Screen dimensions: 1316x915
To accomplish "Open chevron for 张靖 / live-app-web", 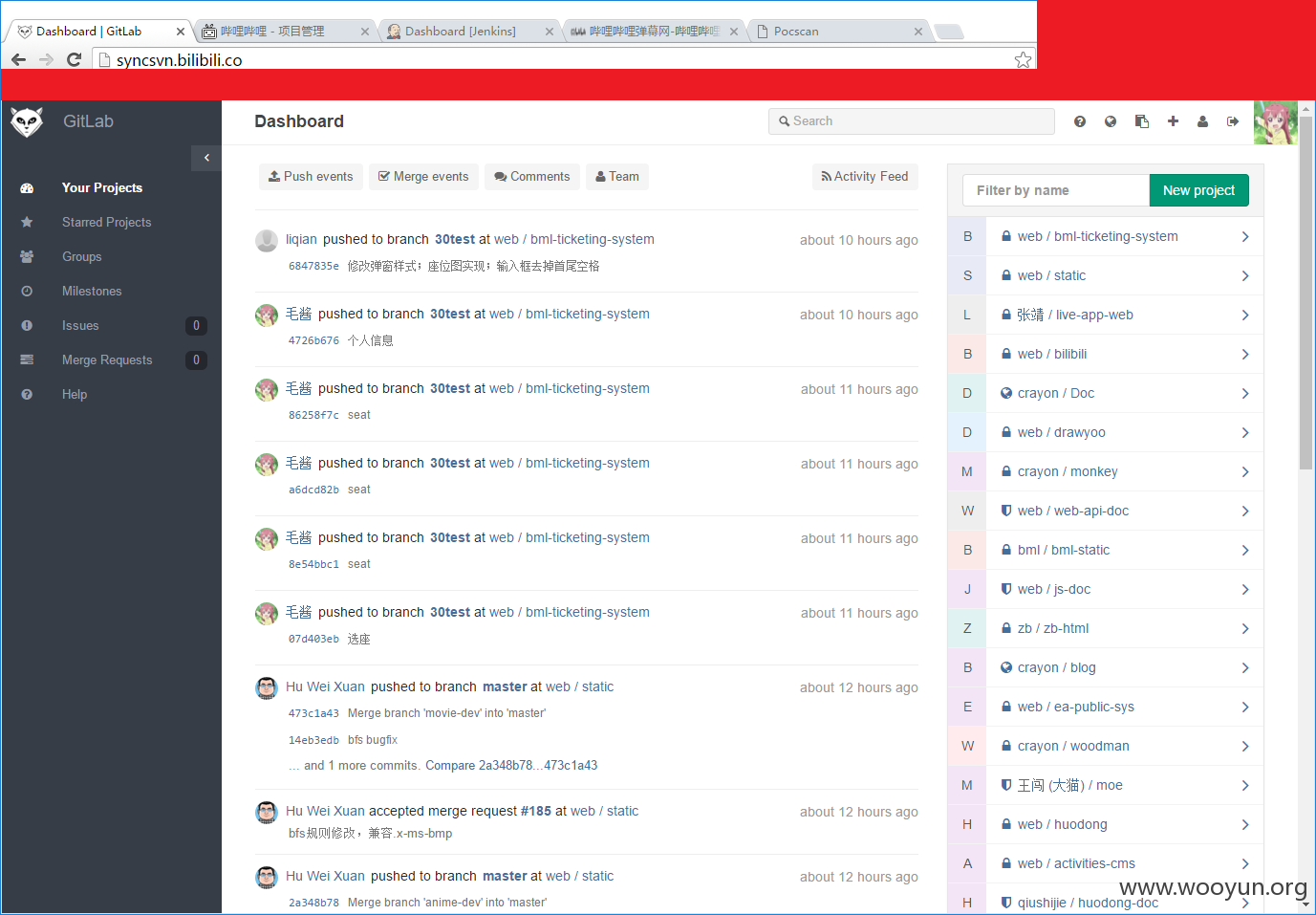I will coord(1245,315).
